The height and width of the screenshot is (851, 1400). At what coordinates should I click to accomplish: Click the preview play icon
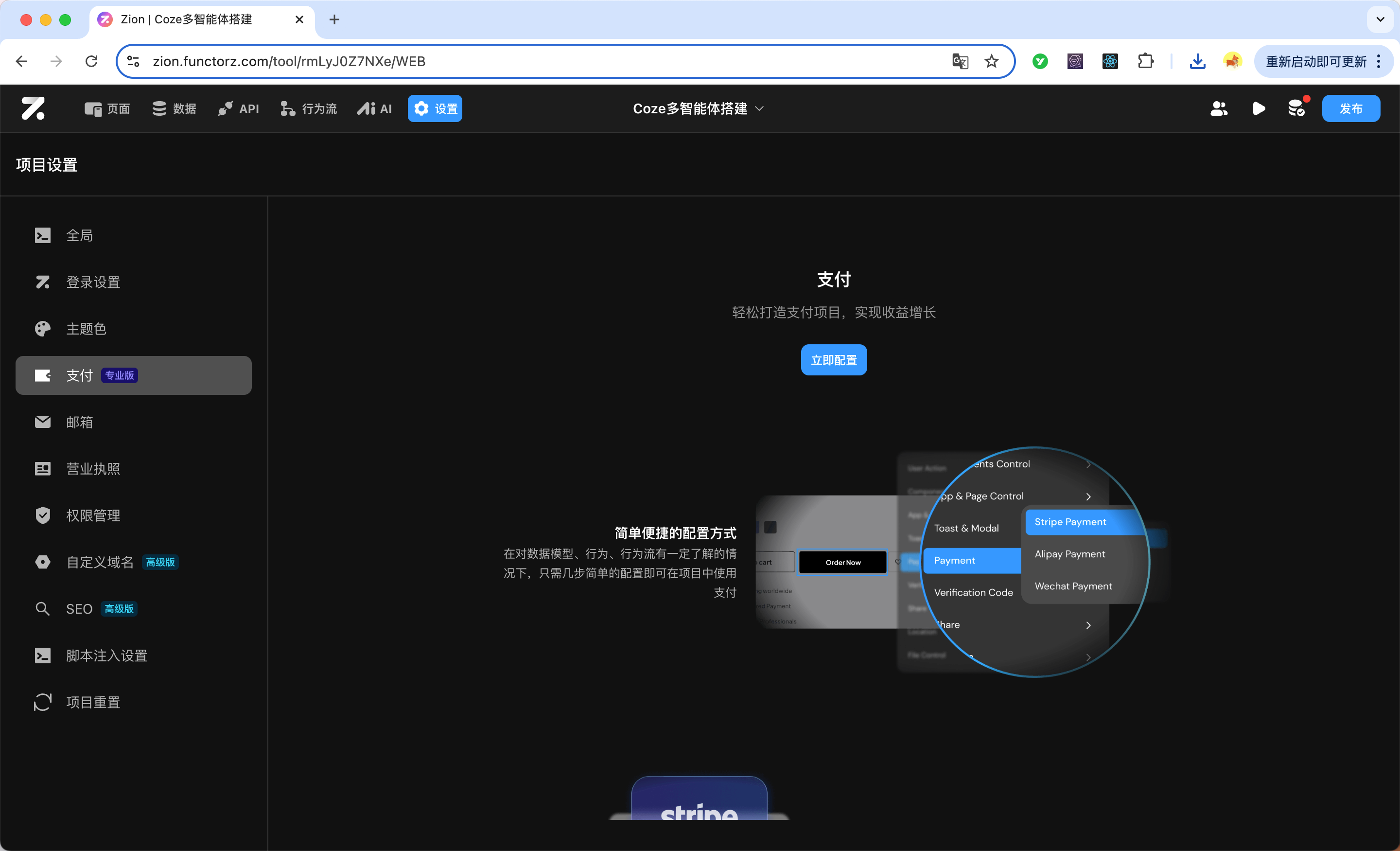pyautogui.click(x=1259, y=108)
